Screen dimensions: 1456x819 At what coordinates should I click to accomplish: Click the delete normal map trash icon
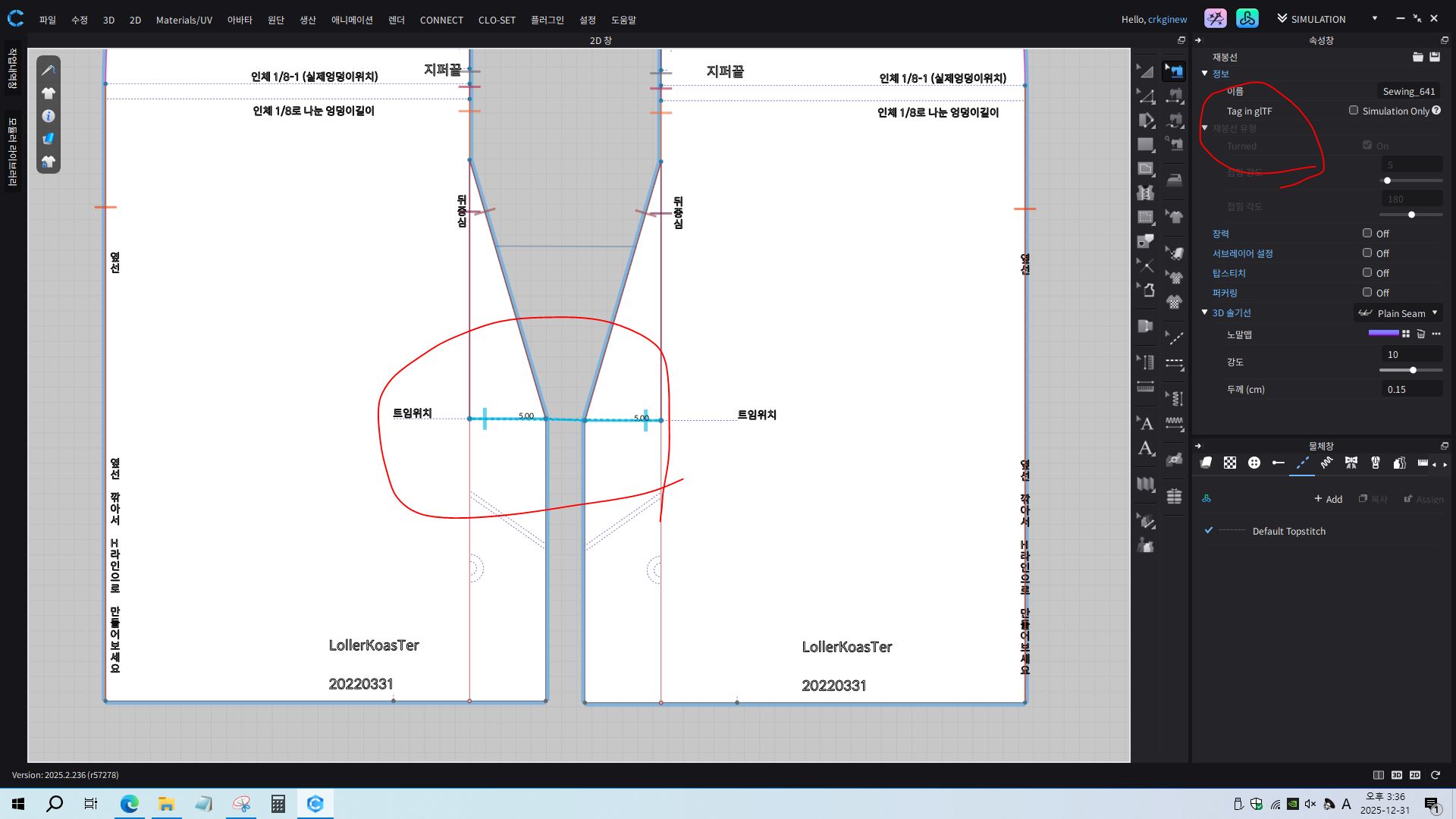[1421, 334]
